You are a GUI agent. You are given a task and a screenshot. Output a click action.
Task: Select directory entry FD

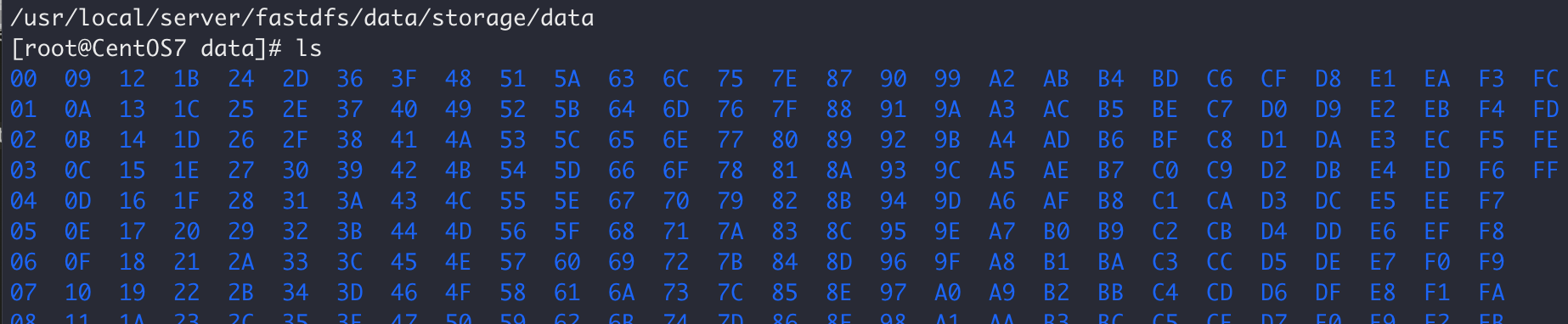(x=1546, y=109)
